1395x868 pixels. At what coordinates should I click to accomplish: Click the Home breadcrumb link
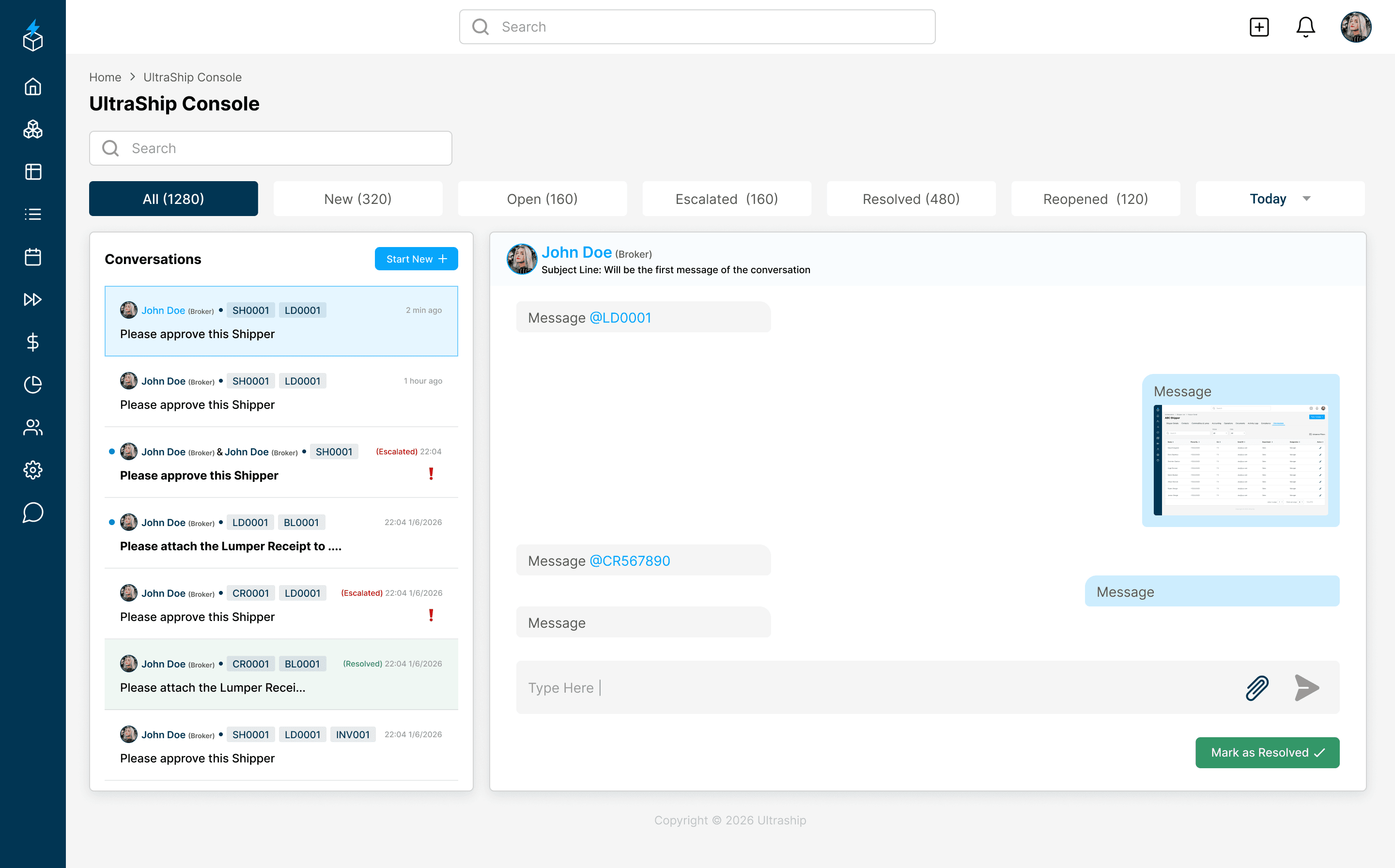(x=105, y=77)
